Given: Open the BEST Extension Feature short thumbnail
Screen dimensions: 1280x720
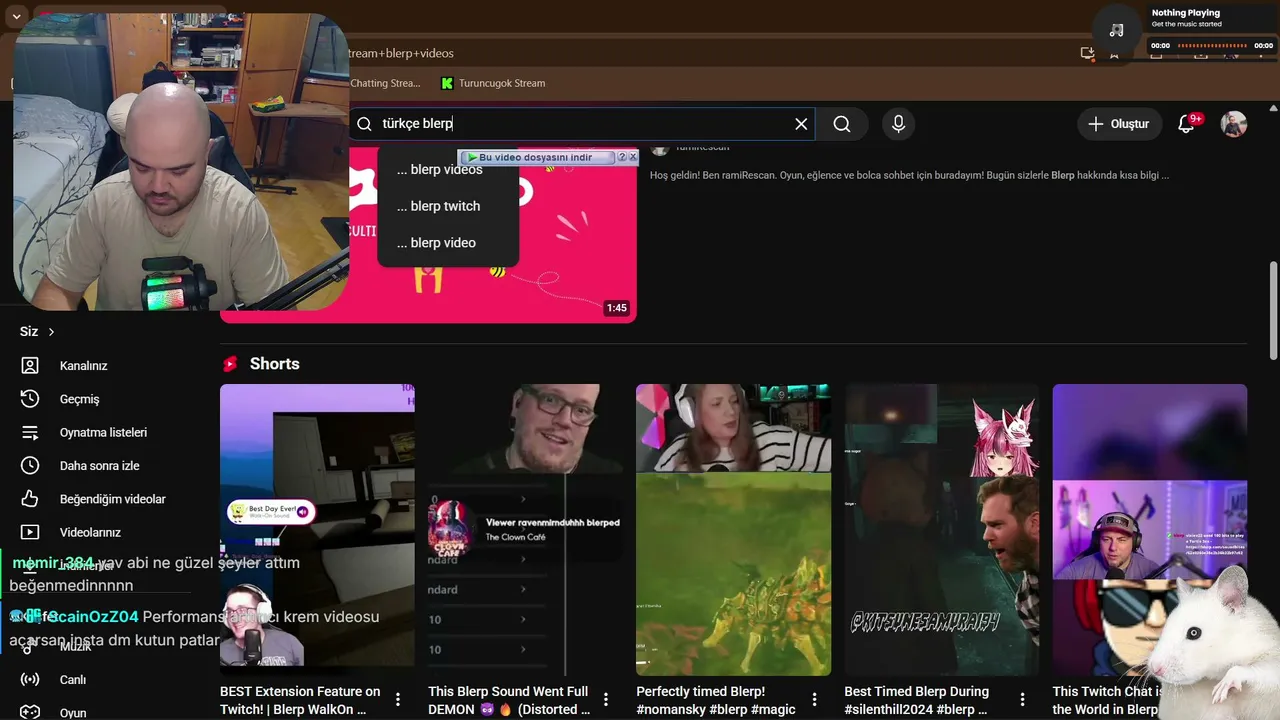Looking at the screenshot, I should pos(317,530).
